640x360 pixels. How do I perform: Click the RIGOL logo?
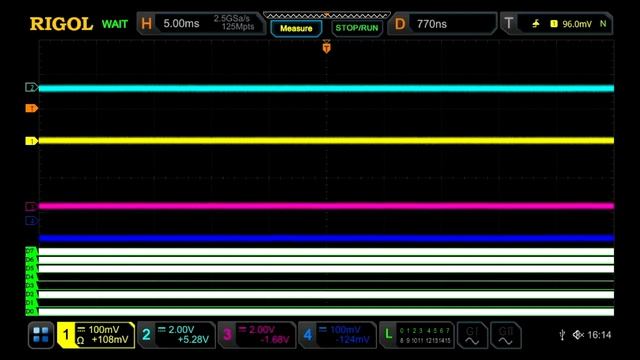pos(61,24)
